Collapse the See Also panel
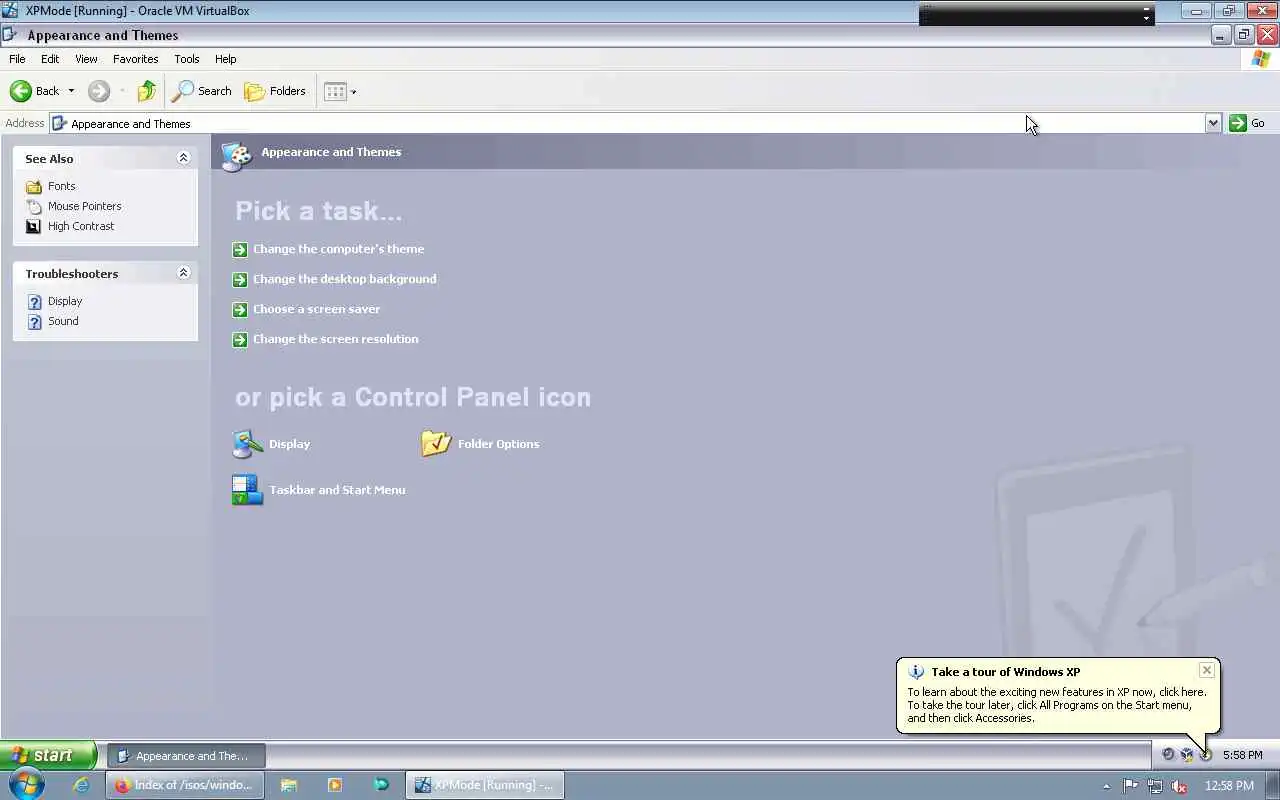This screenshot has height=800, width=1280. coord(183,158)
